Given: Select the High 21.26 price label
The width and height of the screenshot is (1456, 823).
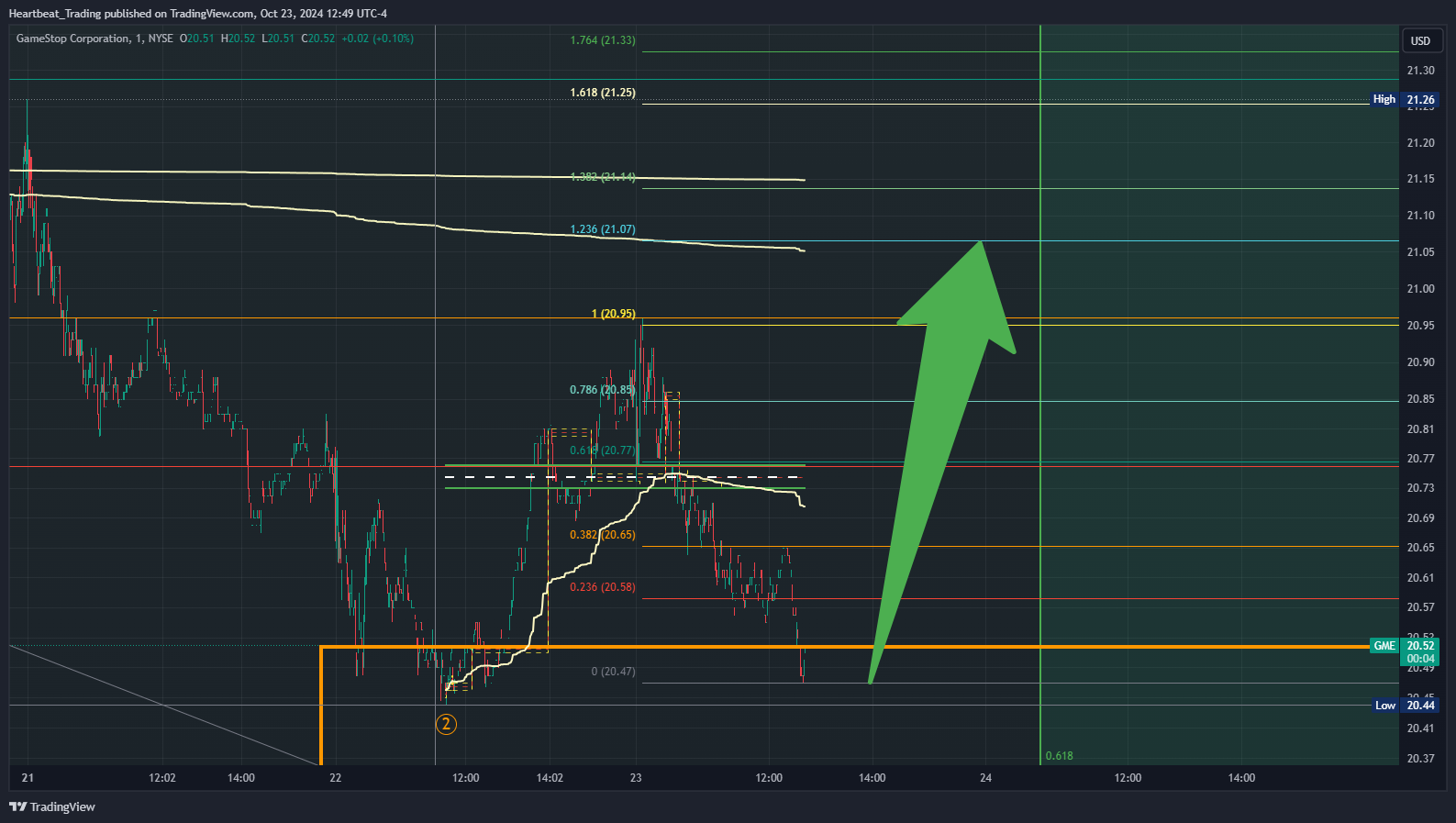Looking at the screenshot, I should pyautogui.click(x=1404, y=99).
